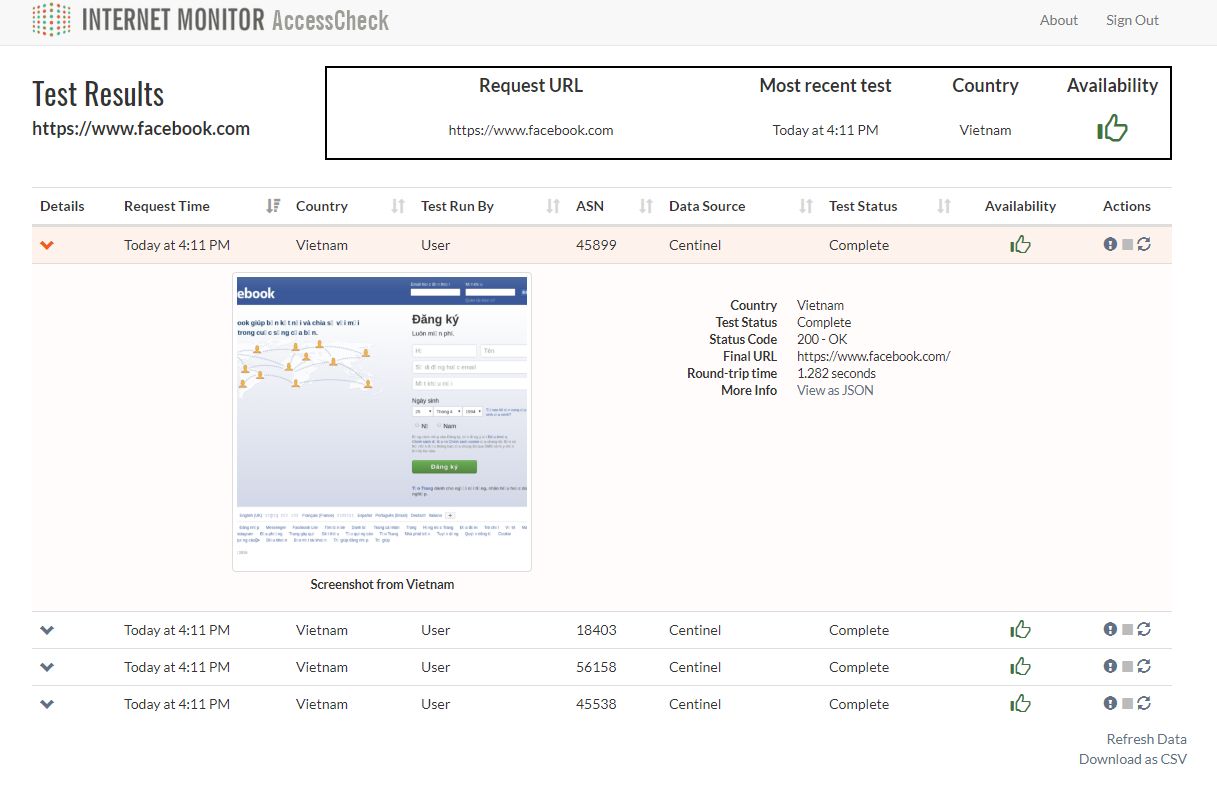Click Complete status in ASN 45538 row
1217x792 pixels.
pos(859,704)
